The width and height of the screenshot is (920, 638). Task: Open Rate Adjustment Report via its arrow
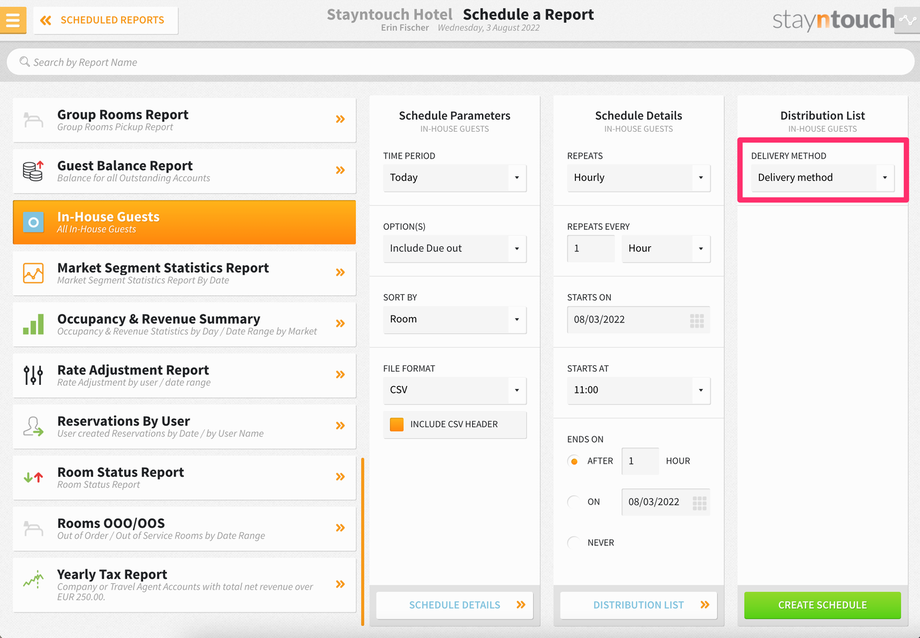point(340,374)
